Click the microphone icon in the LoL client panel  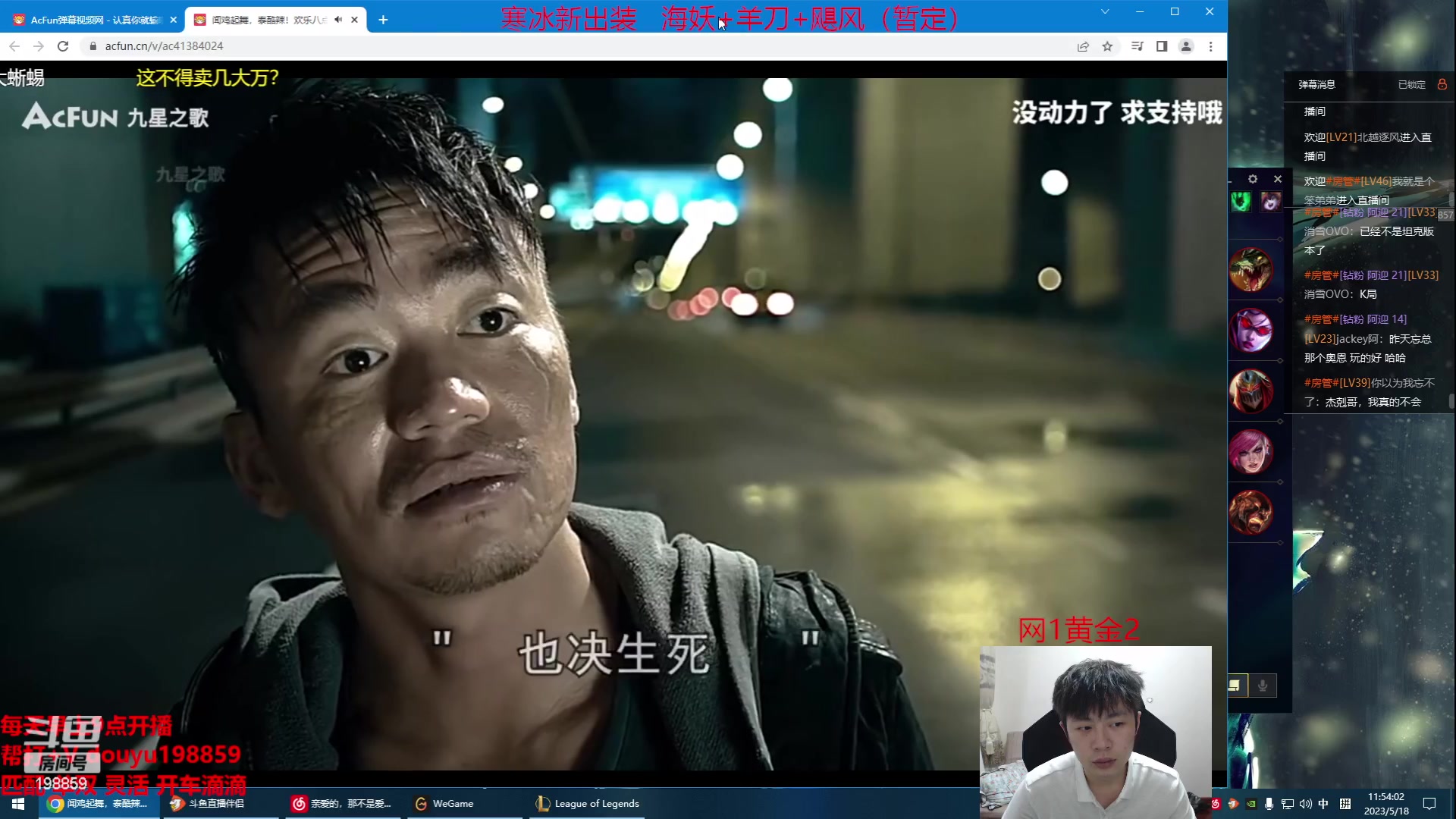coord(1263,686)
